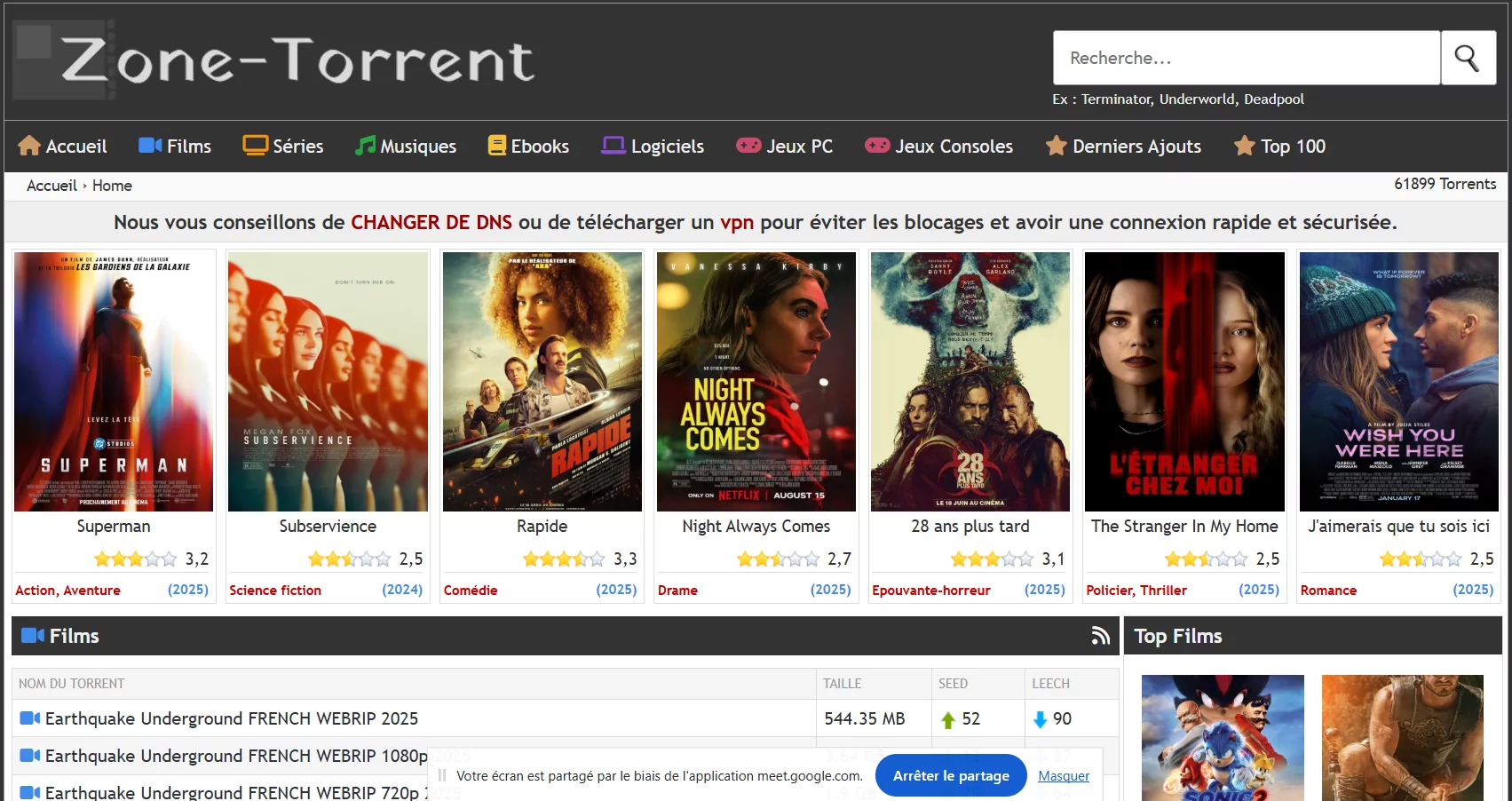The image size is (1512, 801).
Task: Click the music note icon for Musiques
Action: click(x=364, y=146)
